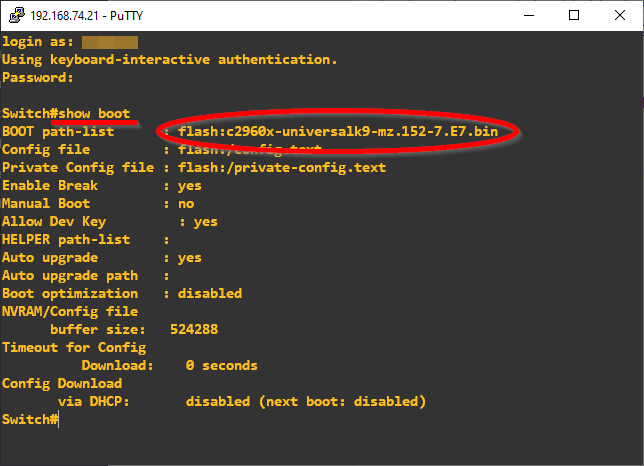Click the scrollbar up arrow
The width and height of the screenshot is (644, 466).
point(634,39)
